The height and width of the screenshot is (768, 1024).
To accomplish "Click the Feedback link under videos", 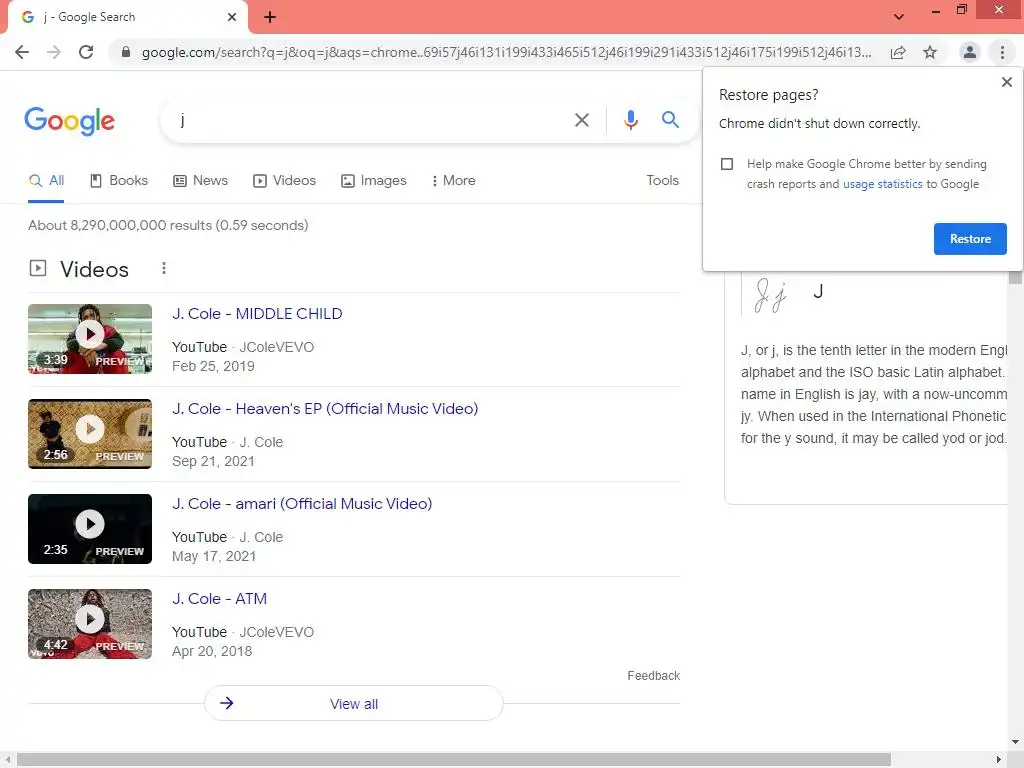I will click(653, 676).
